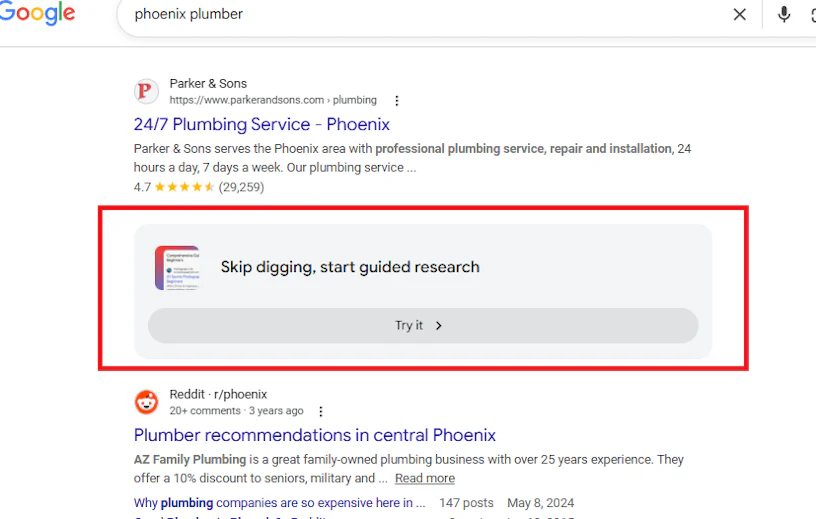The width and height of the screenshot is (816, 519).
Task: Click the Parker & Sons favicon
Action: [x=146, y=92]
